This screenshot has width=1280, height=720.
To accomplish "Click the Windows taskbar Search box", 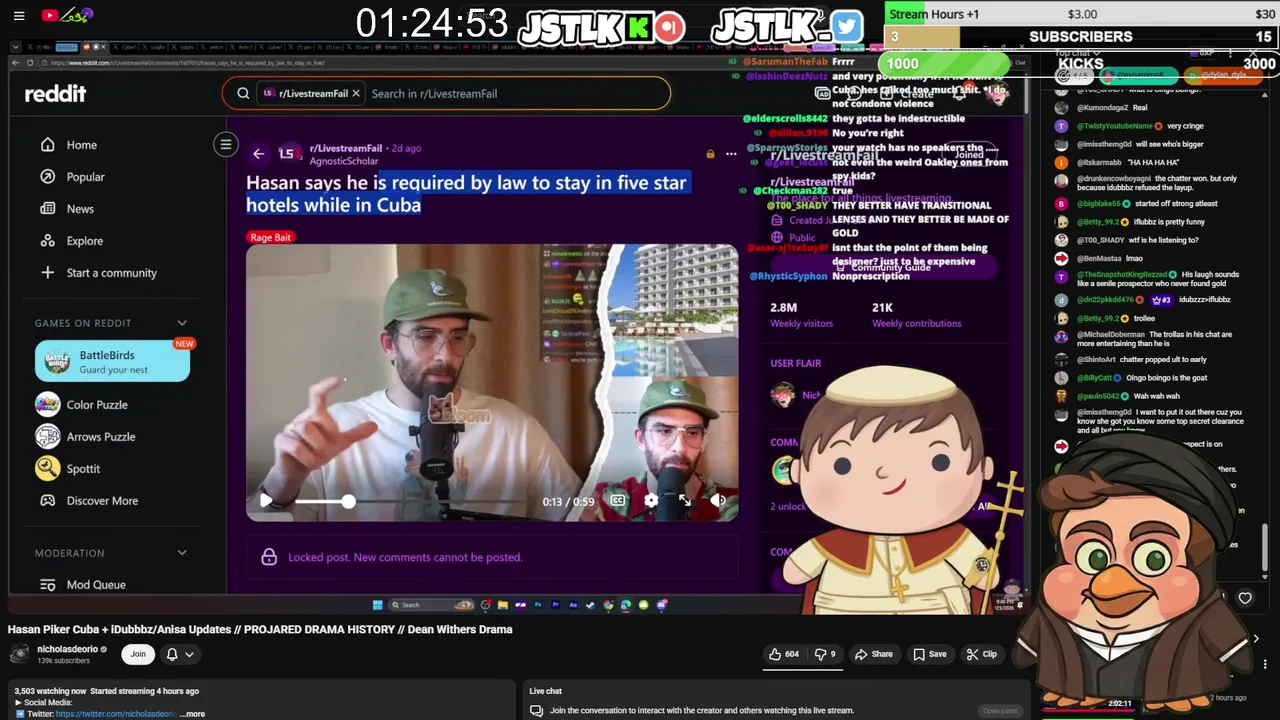I will [x=431, y=605].
